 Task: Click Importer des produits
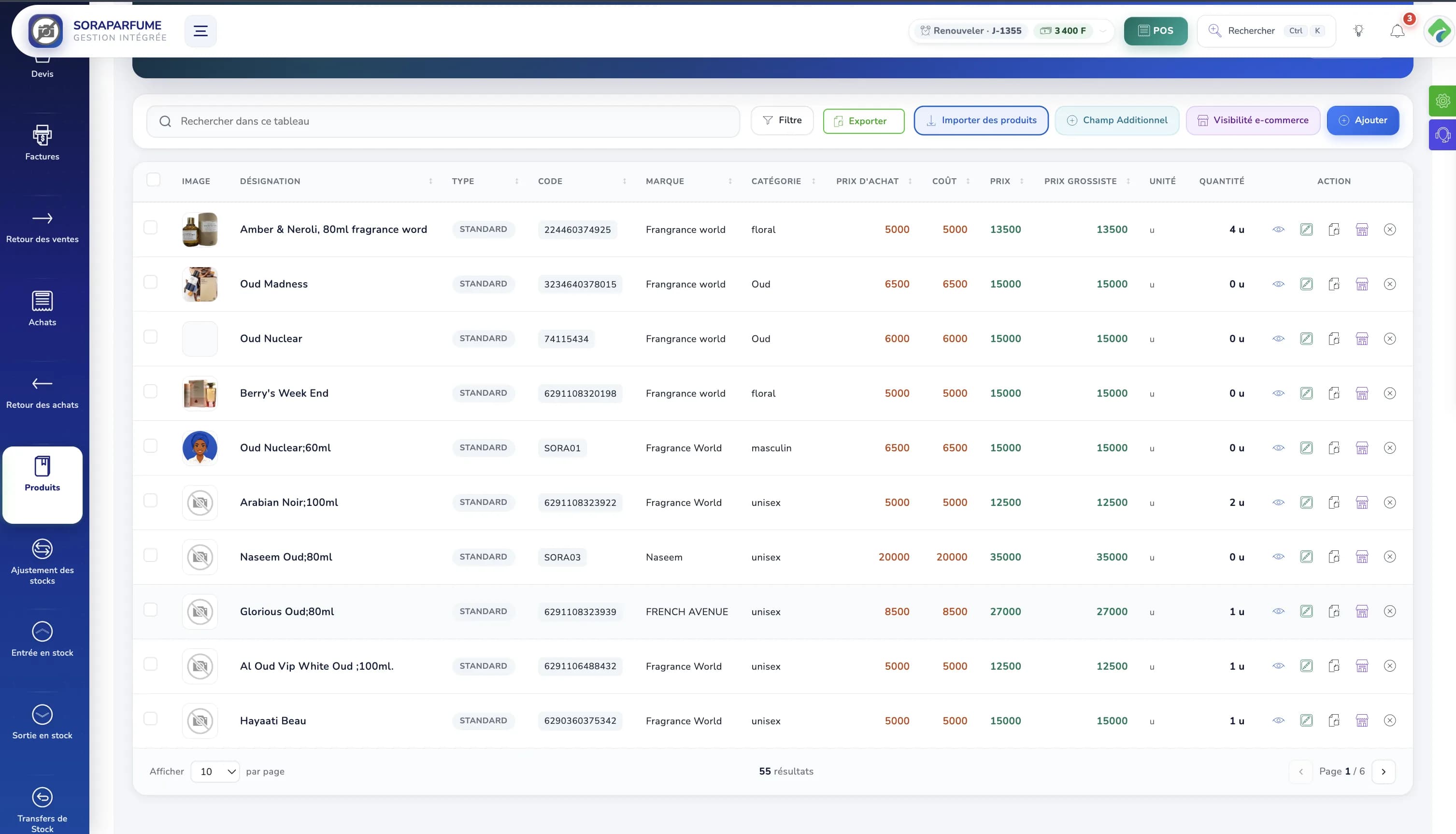[981, 120]
